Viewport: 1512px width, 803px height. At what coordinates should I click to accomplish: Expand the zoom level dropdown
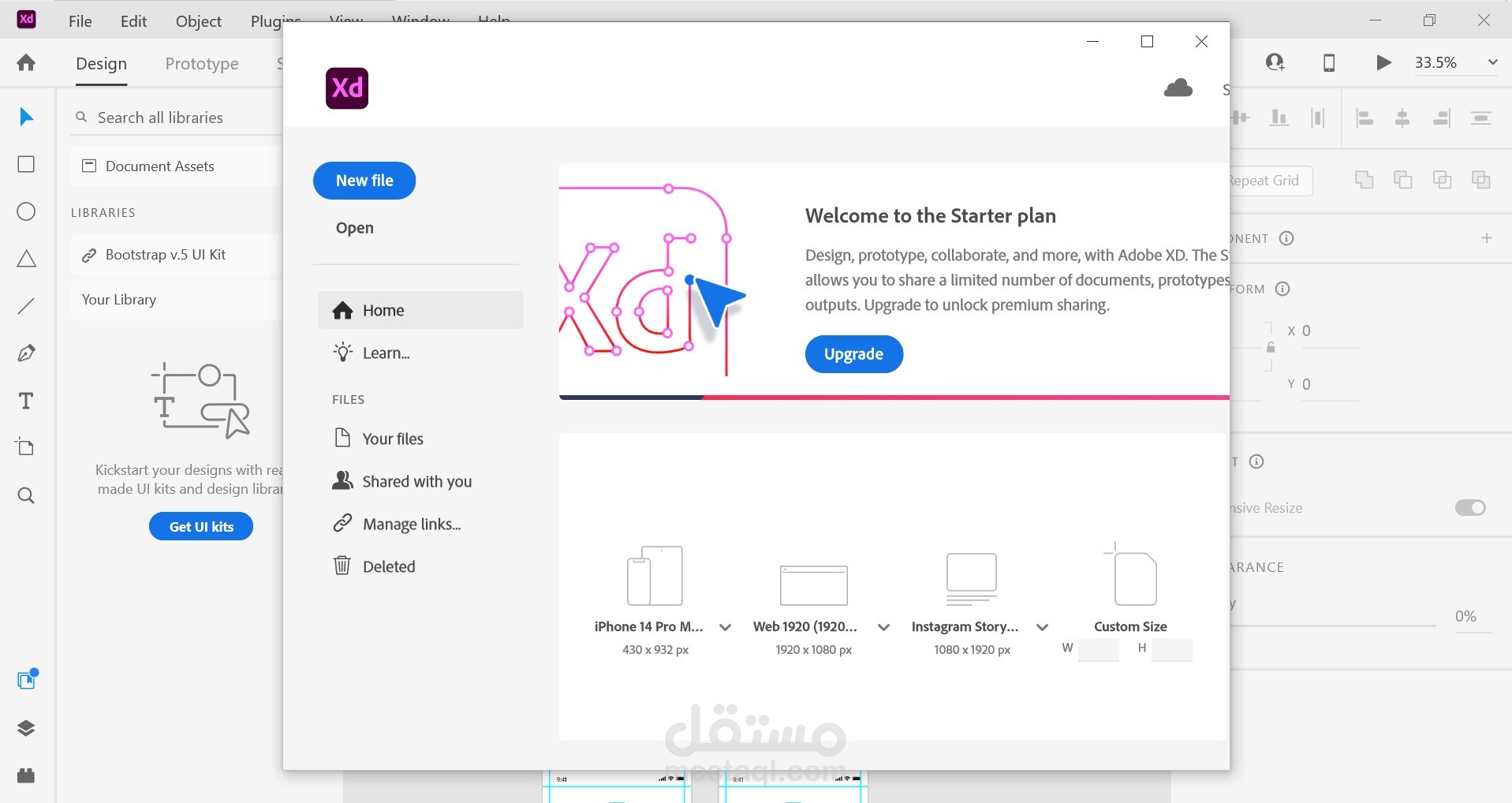coord(1492,62)
